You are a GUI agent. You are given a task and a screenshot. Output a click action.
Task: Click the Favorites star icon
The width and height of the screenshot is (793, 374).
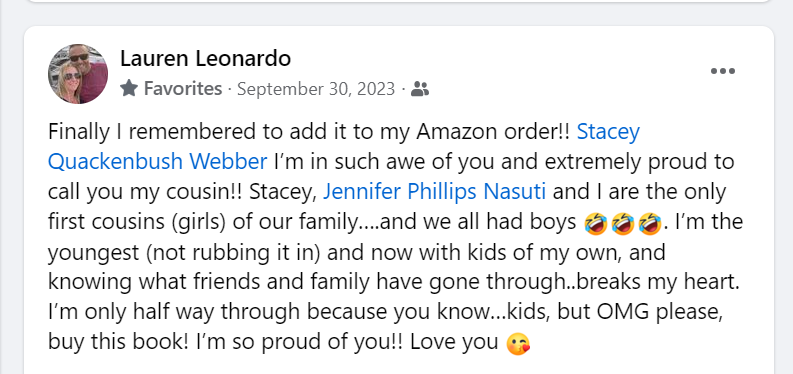[x=129, y=89]
